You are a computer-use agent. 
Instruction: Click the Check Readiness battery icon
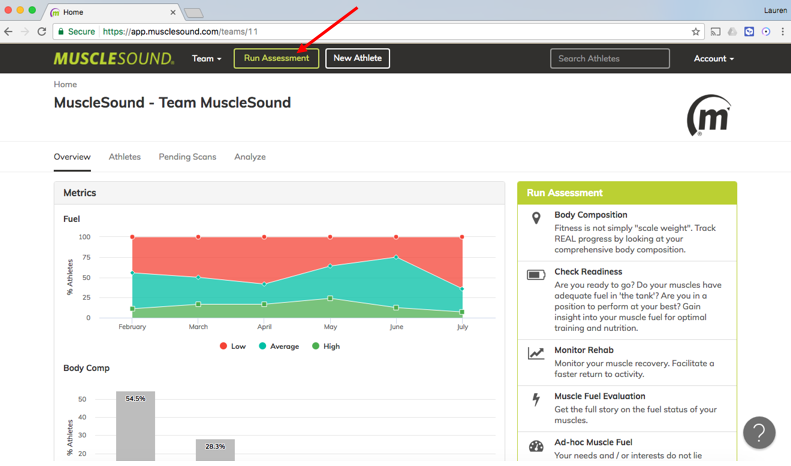536,275
